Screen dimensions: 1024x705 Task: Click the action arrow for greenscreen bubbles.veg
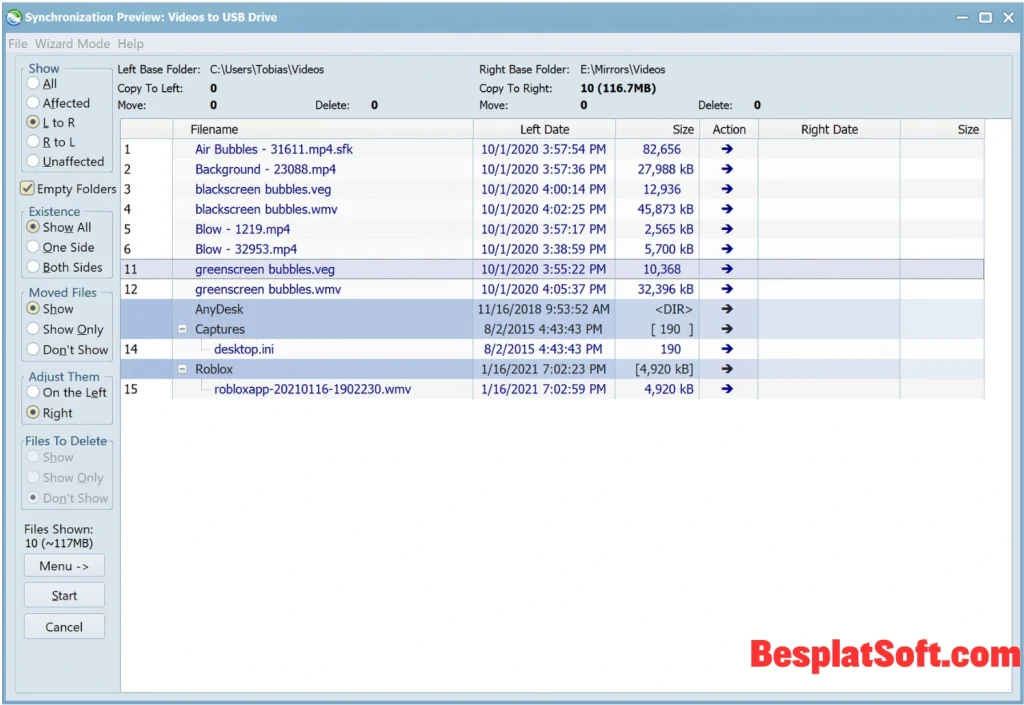(x=727, y=269)
